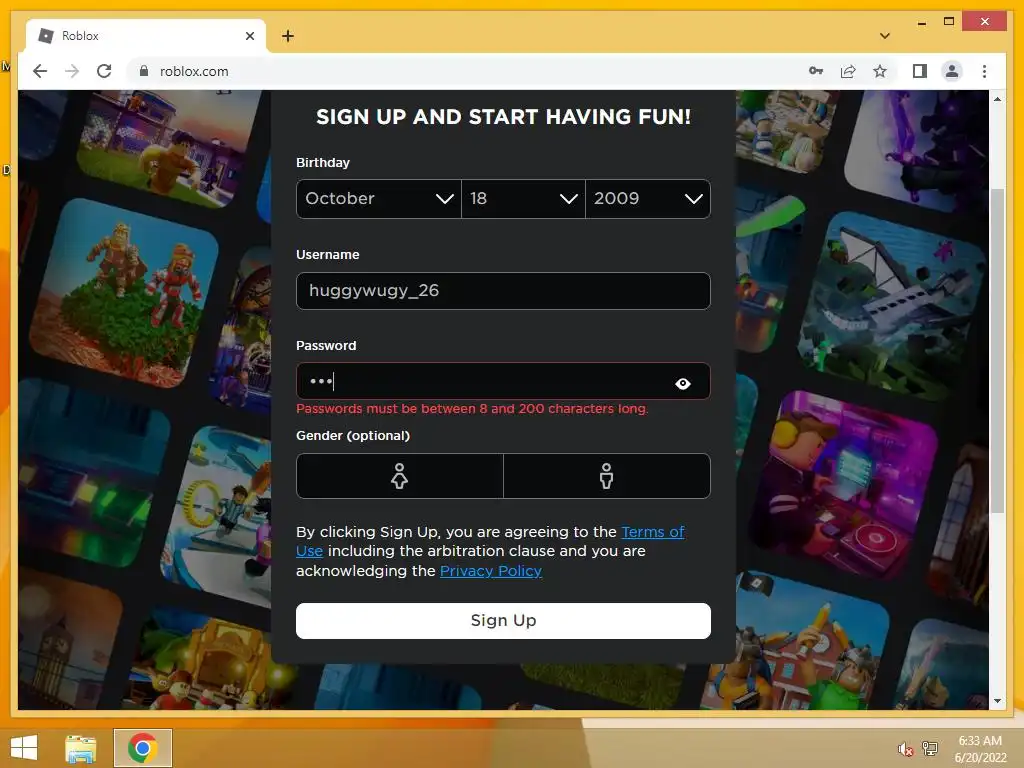Open the Terms of Use link

coord(652,532)
